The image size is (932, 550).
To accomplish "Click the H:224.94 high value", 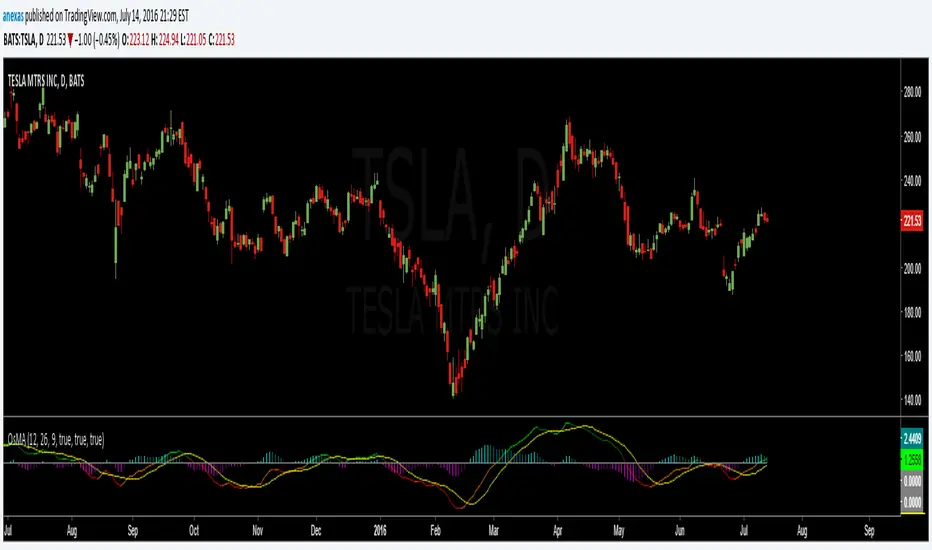I will [165, 40].
